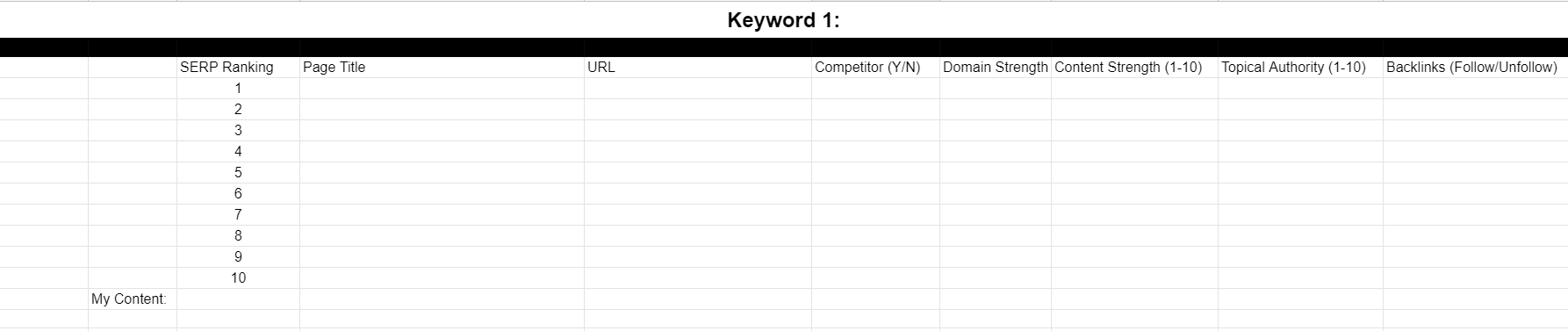Select the Topical Authority (1-10) header cell
1568x331 pixels.
click(1300, 68)
